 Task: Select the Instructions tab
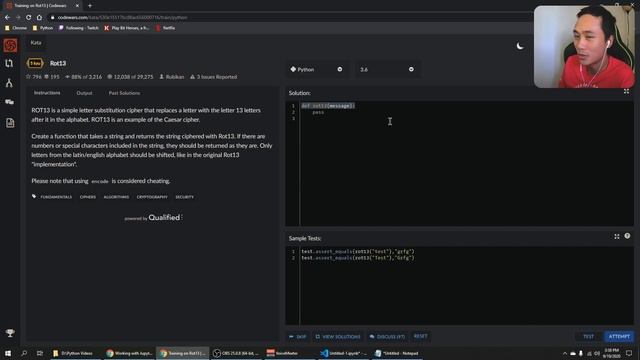coord(47,93)
